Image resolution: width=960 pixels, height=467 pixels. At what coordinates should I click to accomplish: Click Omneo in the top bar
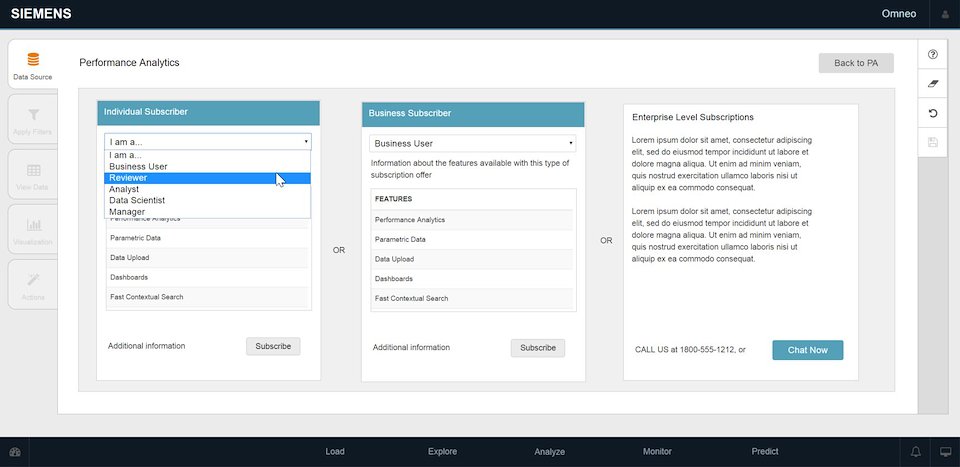coord(899,13)
